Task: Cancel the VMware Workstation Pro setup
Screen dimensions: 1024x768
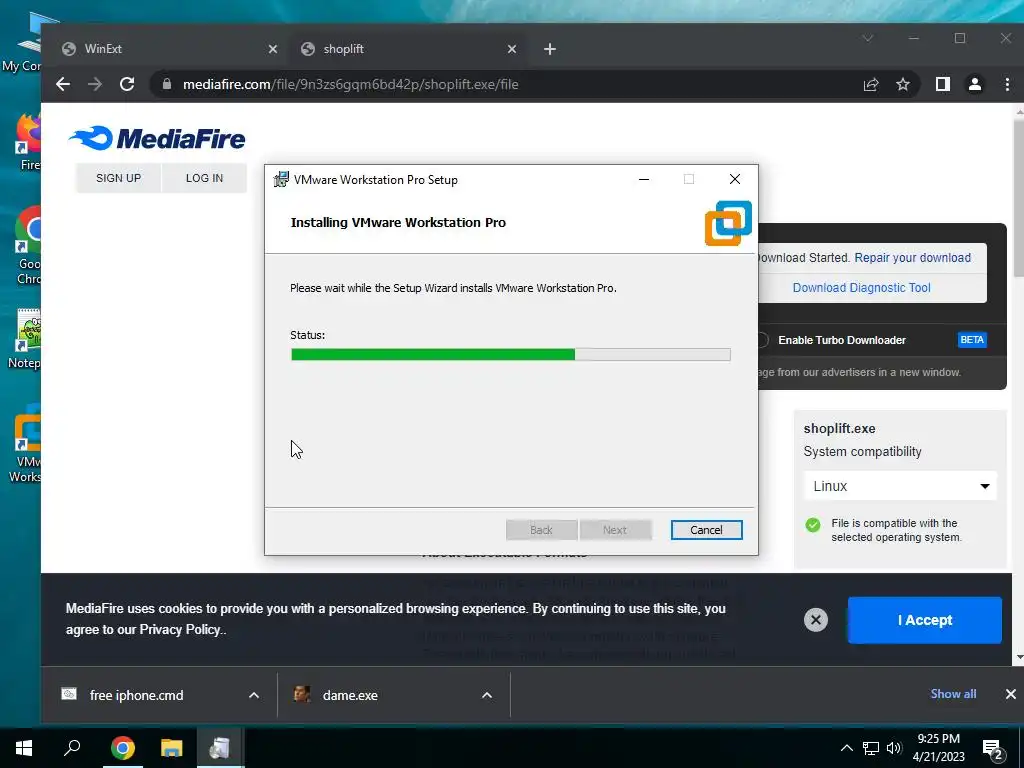Action: 707,530
